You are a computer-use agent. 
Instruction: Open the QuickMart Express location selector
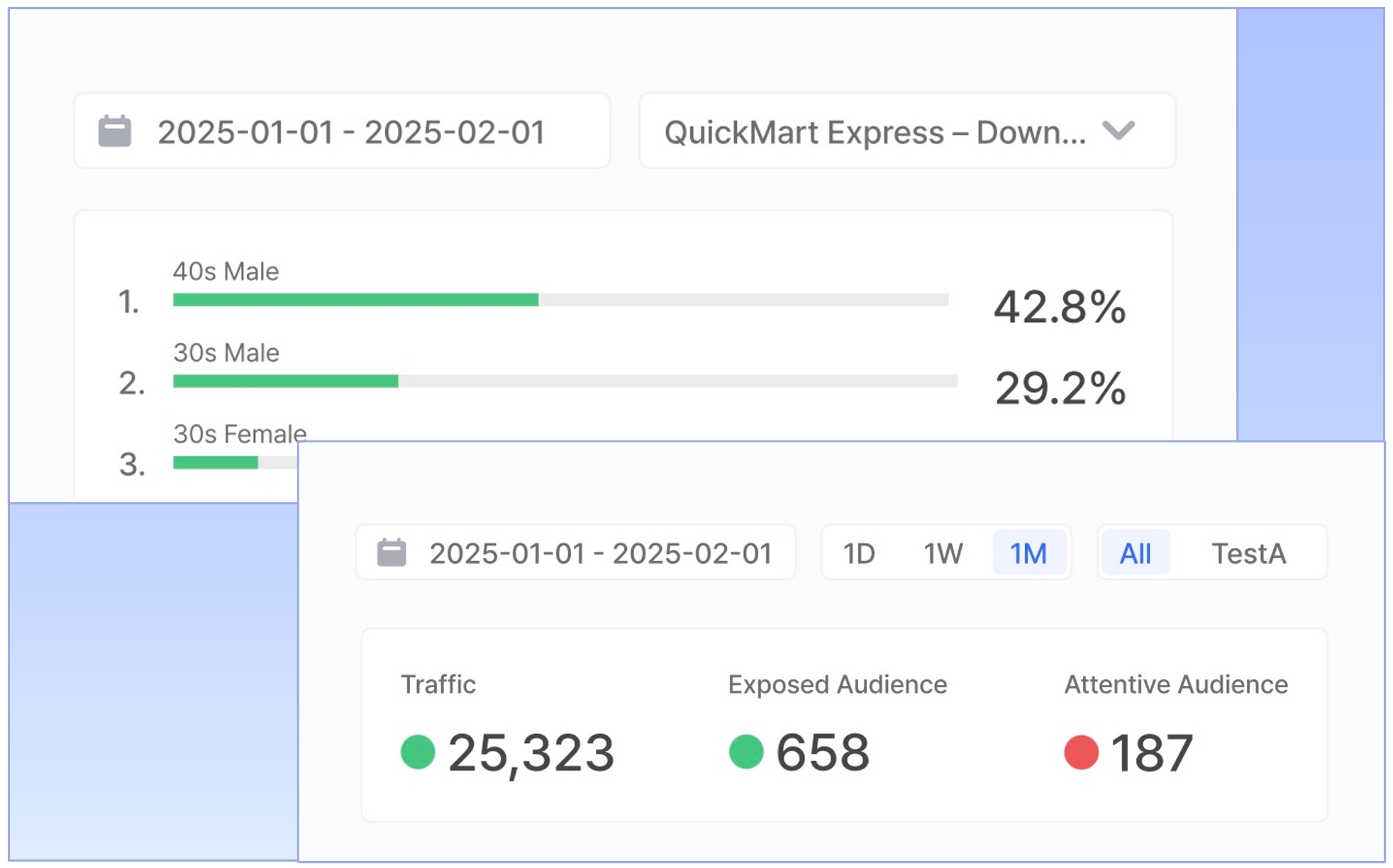874,132
